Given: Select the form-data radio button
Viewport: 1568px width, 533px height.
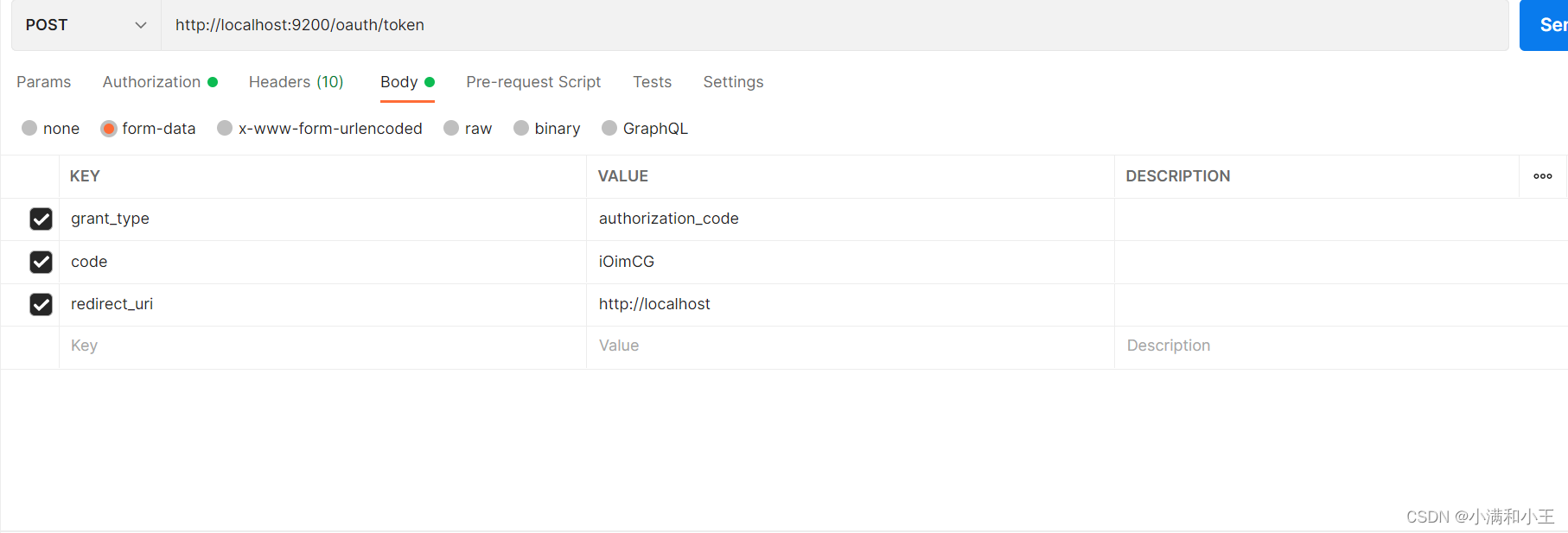Looking at the screenshot, I should tap(108, 128).
